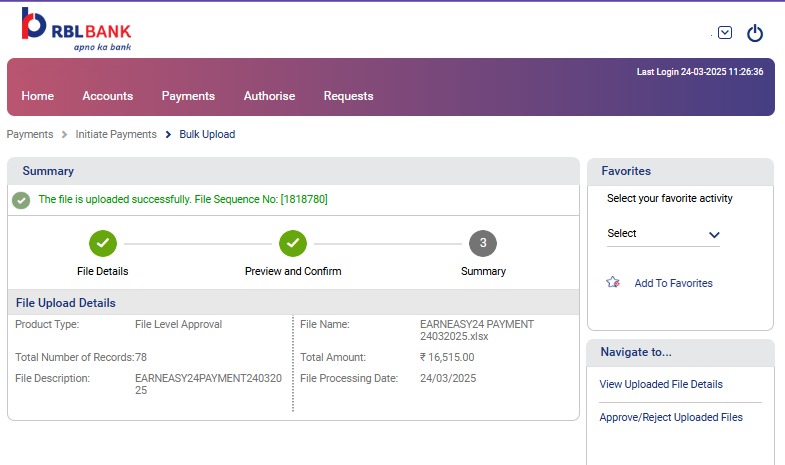Go to Initiate Payments breadcrumb
The image size is (785, 465).
(x=116, y=134)
